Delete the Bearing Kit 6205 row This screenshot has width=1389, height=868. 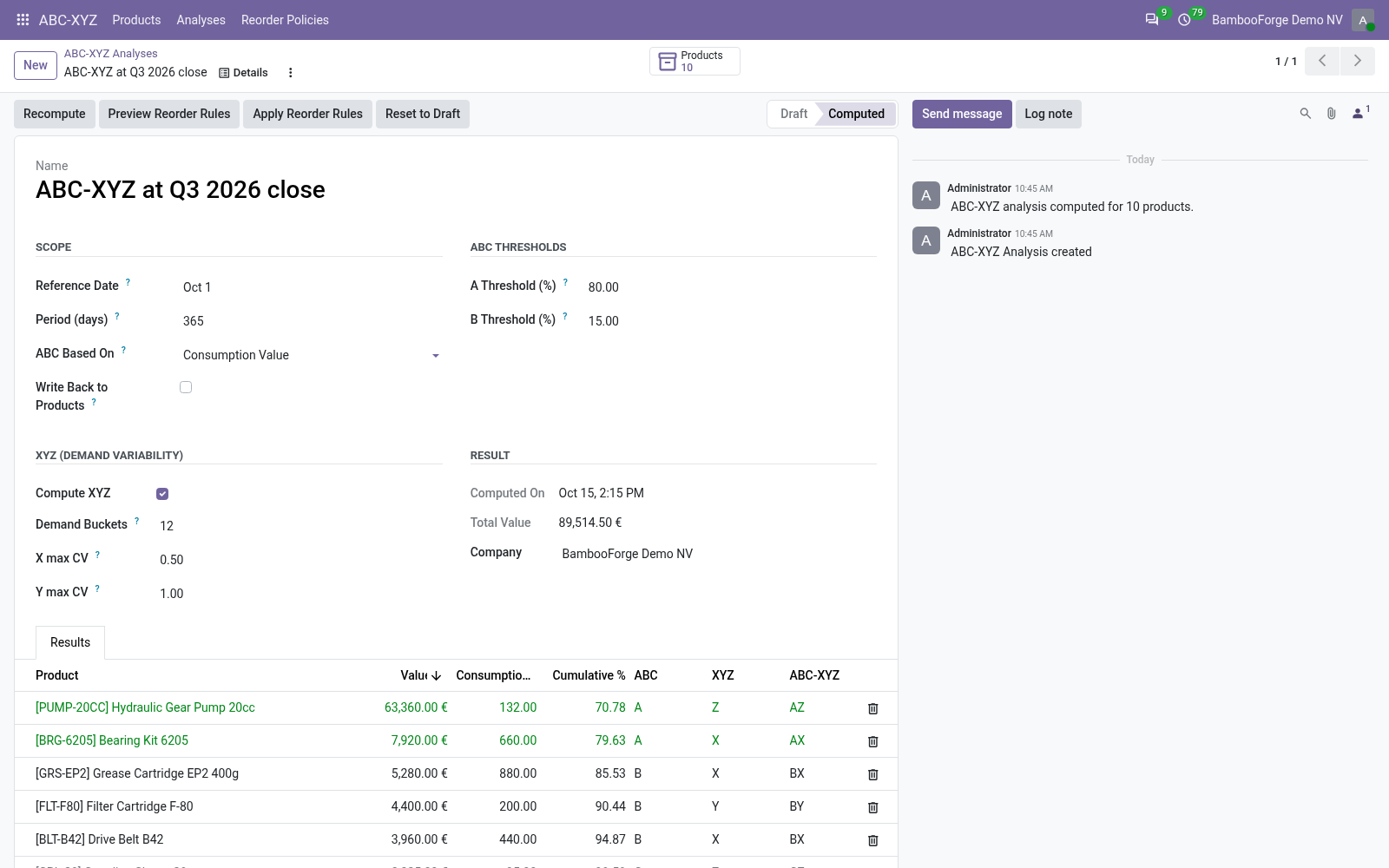click(873, 741)
